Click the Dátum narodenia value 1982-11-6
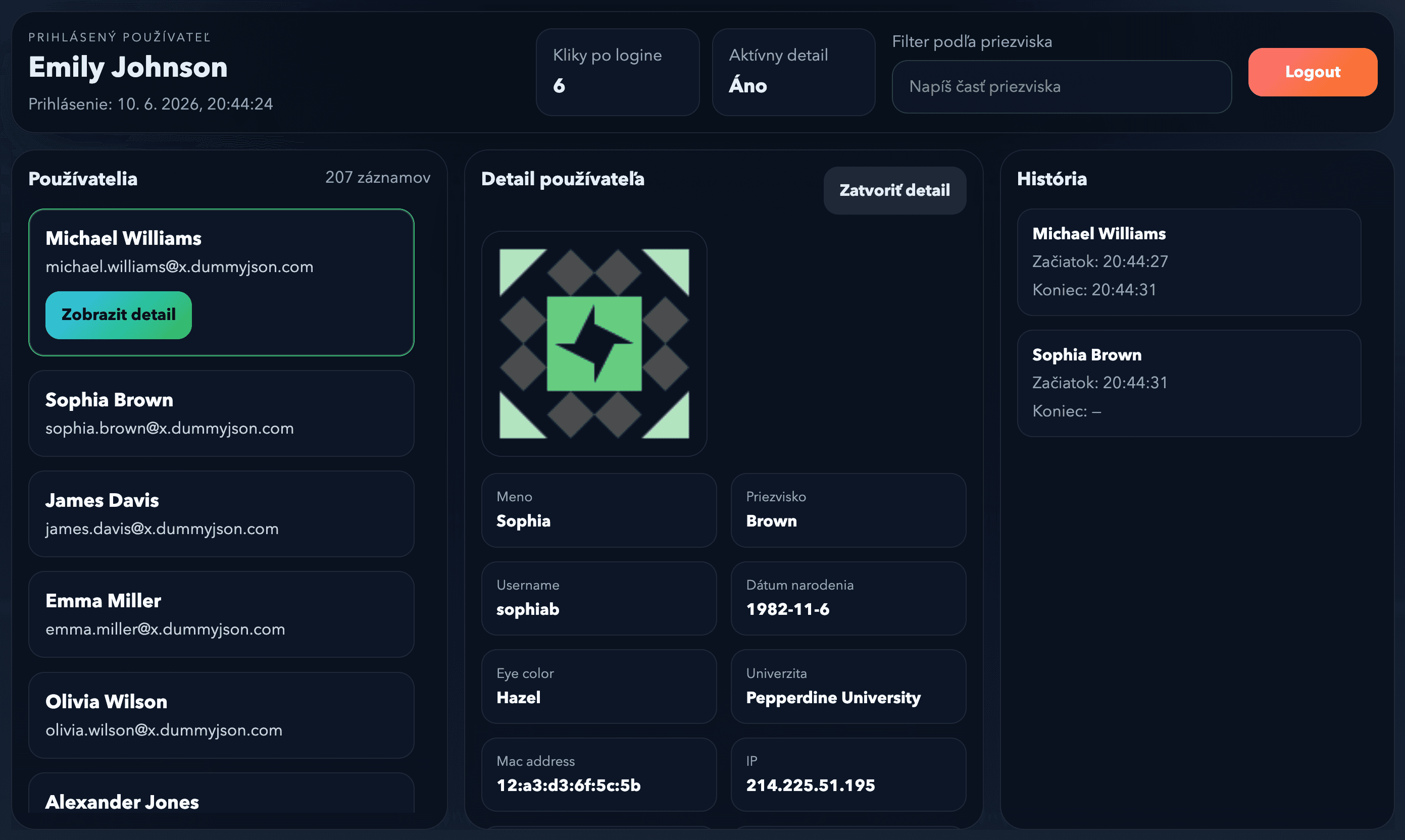1405x840 pixels. click(x=788, y=609)
